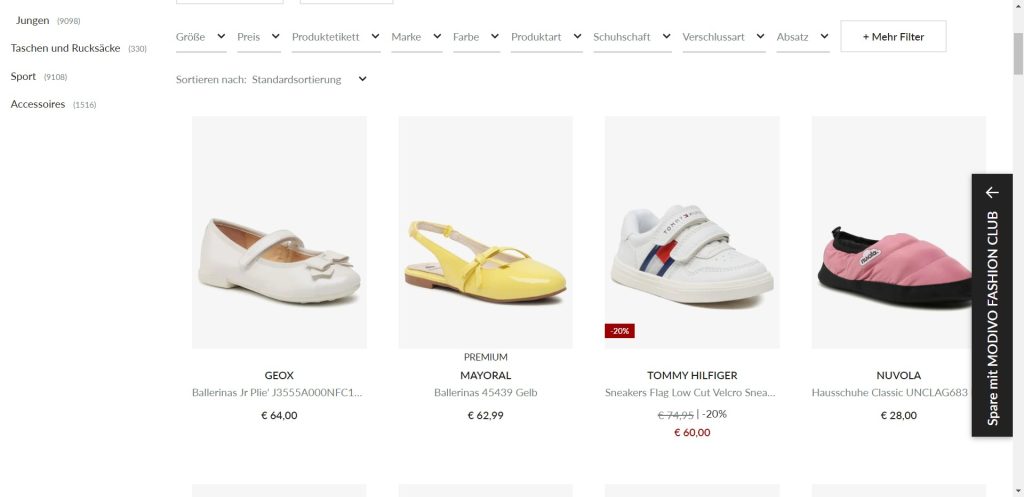Open the Absatz filter dropdown

point(802,37)
